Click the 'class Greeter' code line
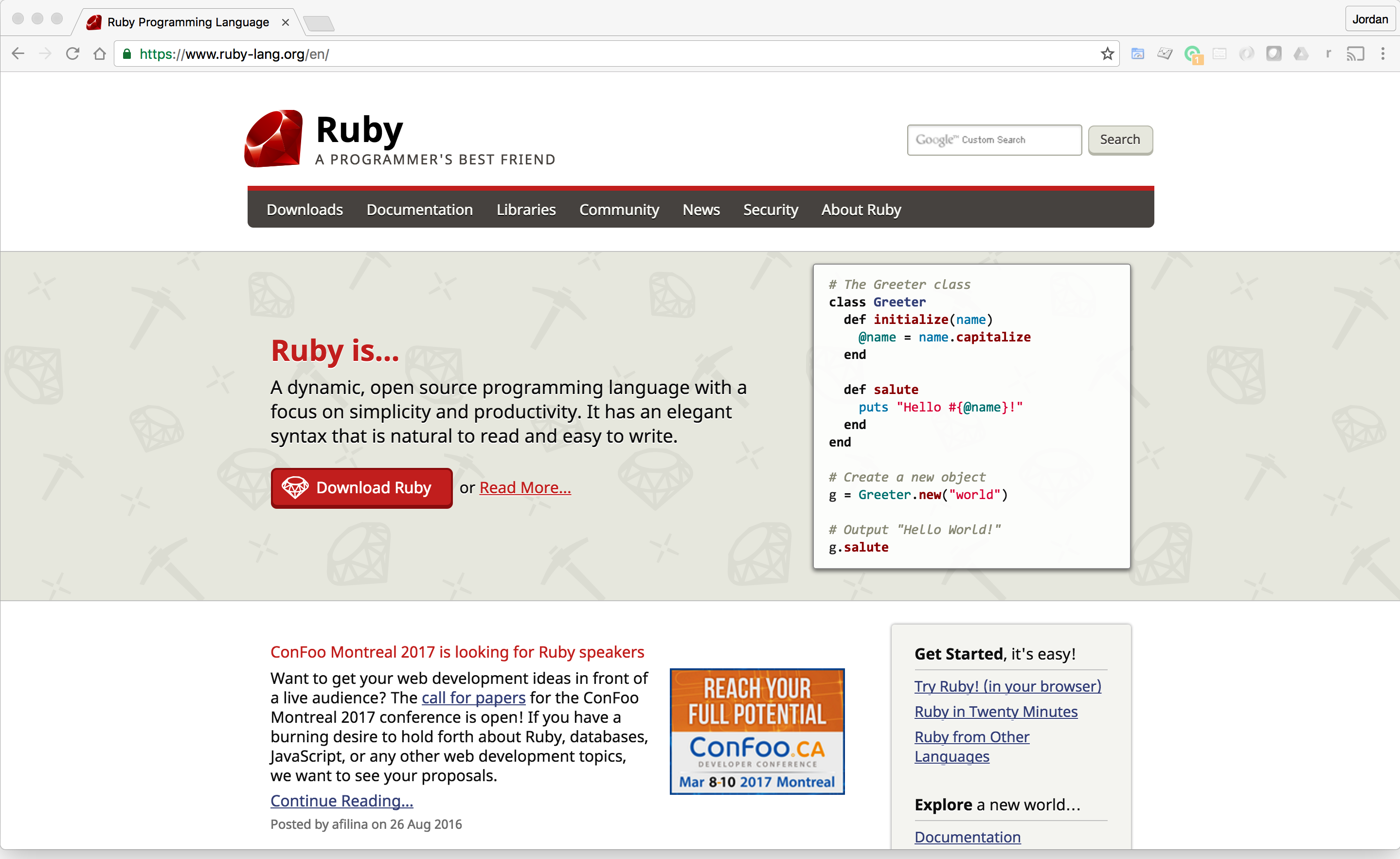This screenshot has width=1400, height=859. click(877, 302)
